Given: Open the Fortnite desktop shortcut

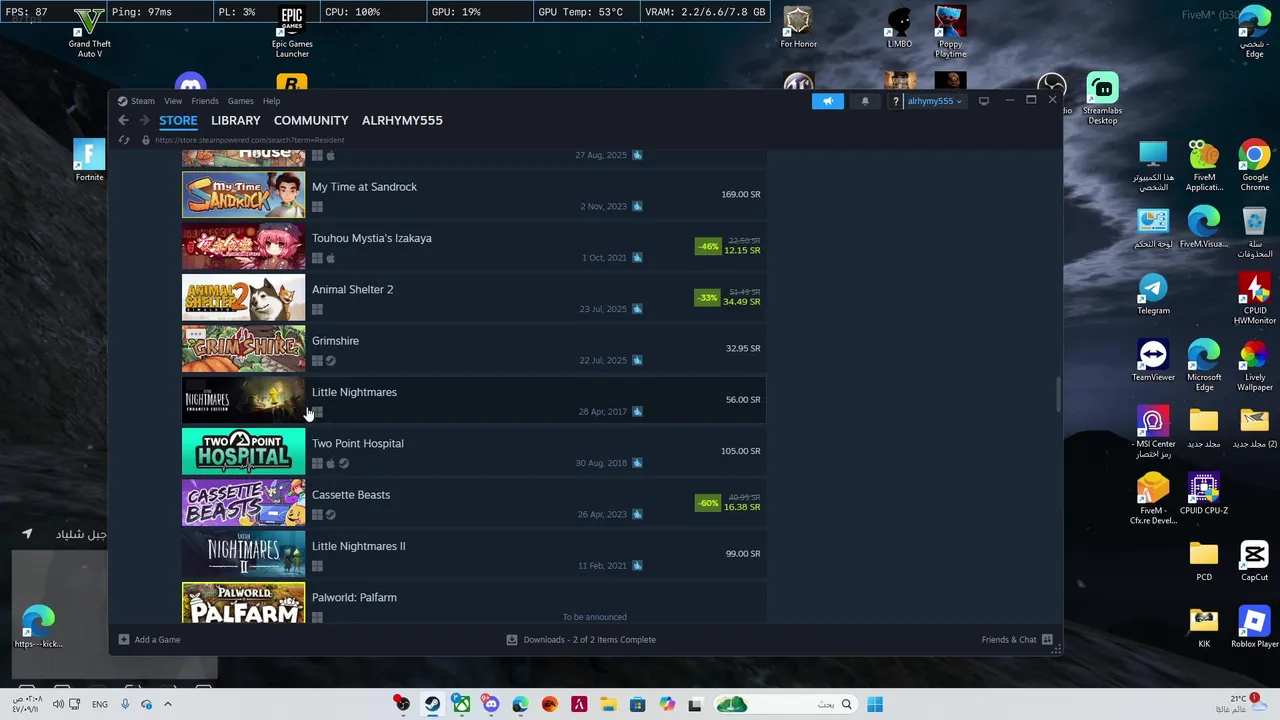Looking at the screenshot, I should (x=89, y=160).
